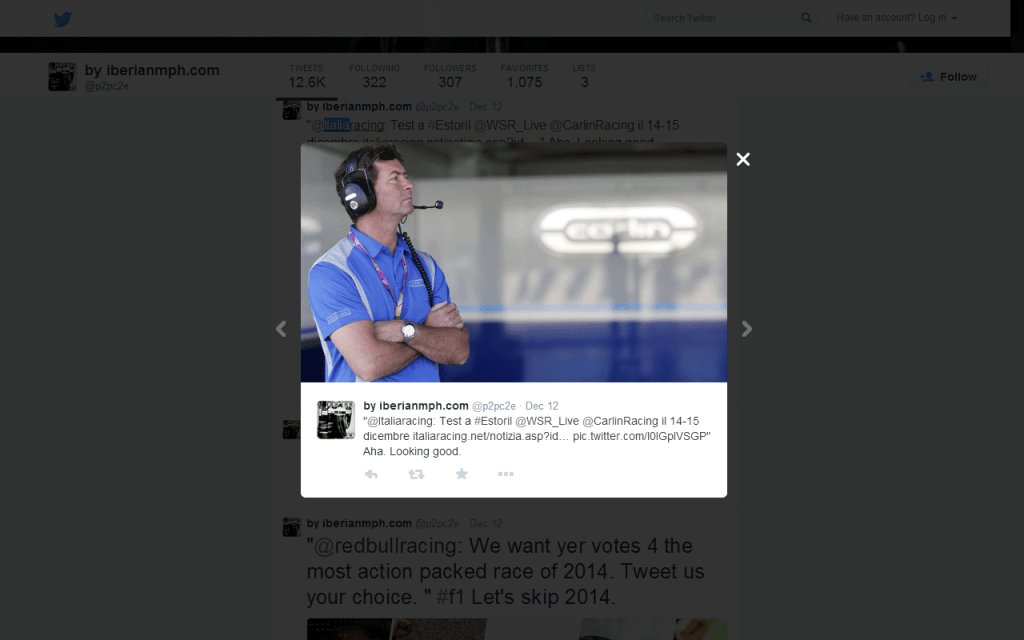Screen dimensions: 1024x640
Task: Click the search magnifier icon
Action: coord(806,18)
